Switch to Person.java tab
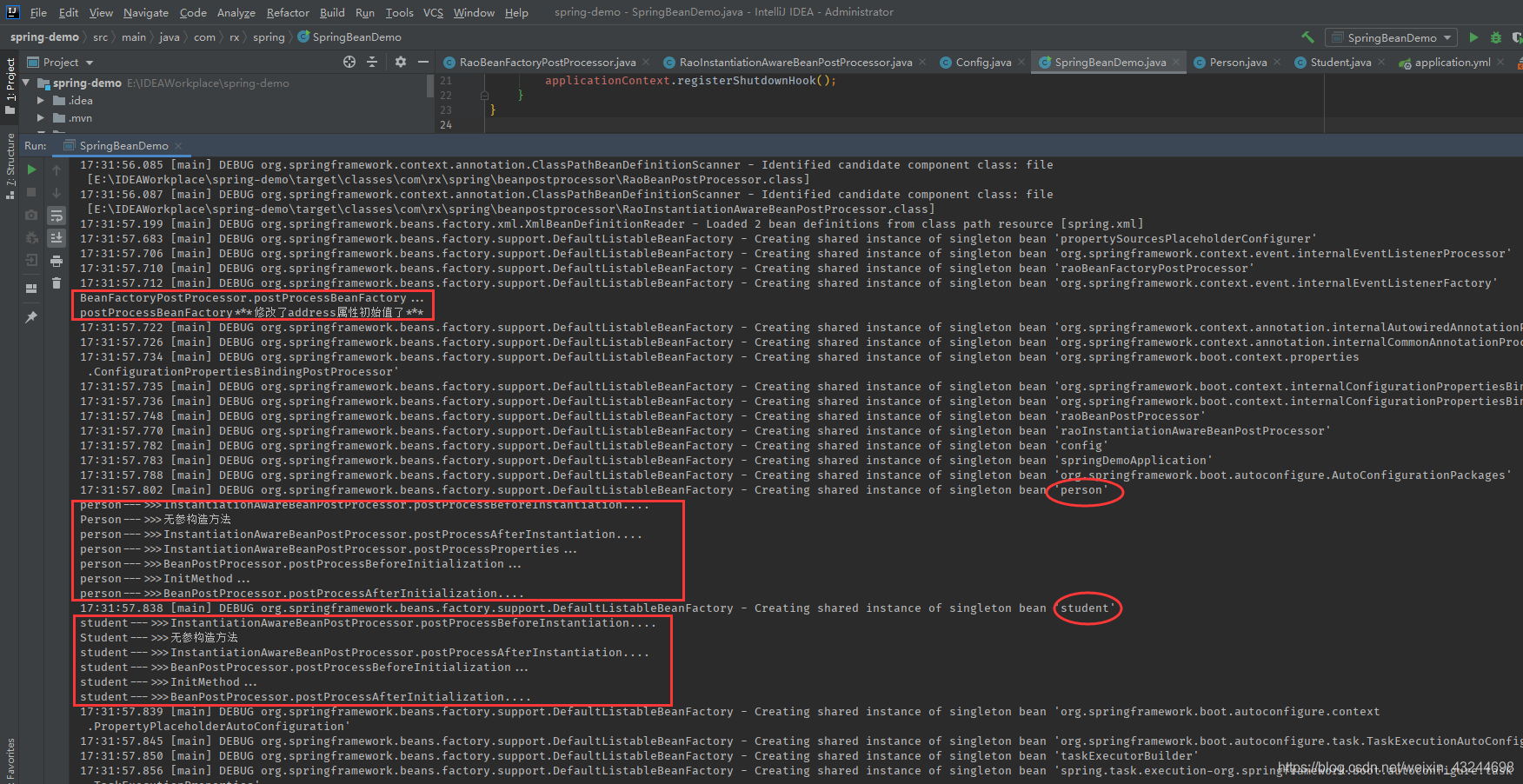Viewport: 1523px width, 784px height. pos(1238,62)
